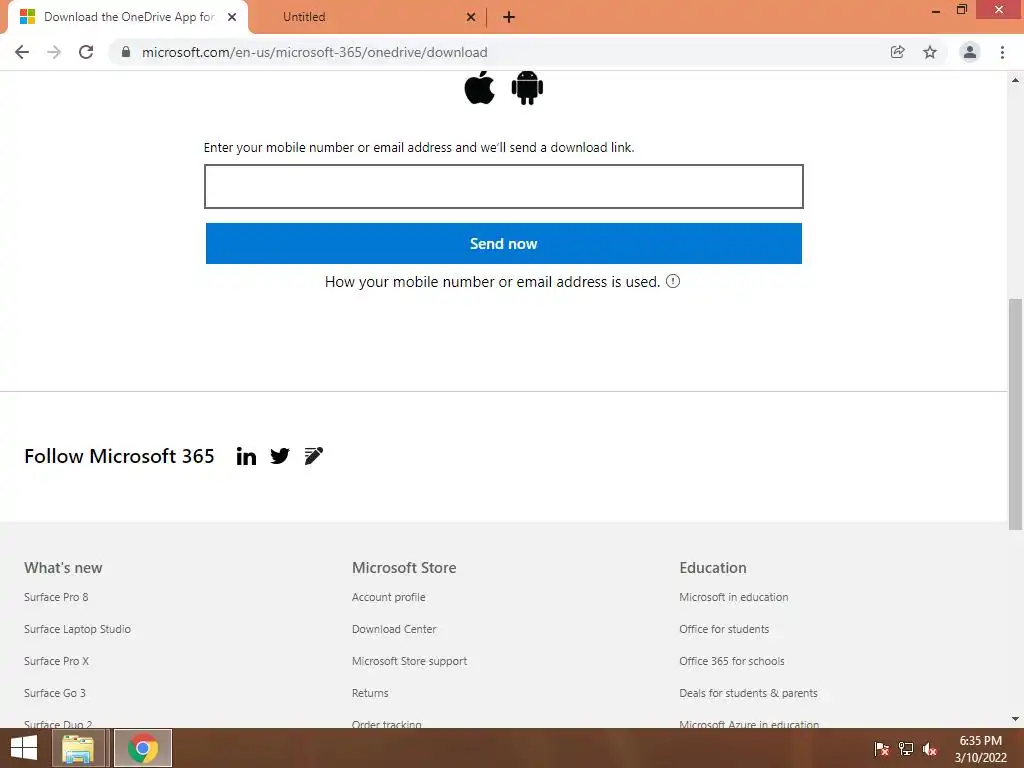1024x768 pixels.
Task: Click the 'What's new' footer heading
Action: pyautogui.click(x=63, y=568)
